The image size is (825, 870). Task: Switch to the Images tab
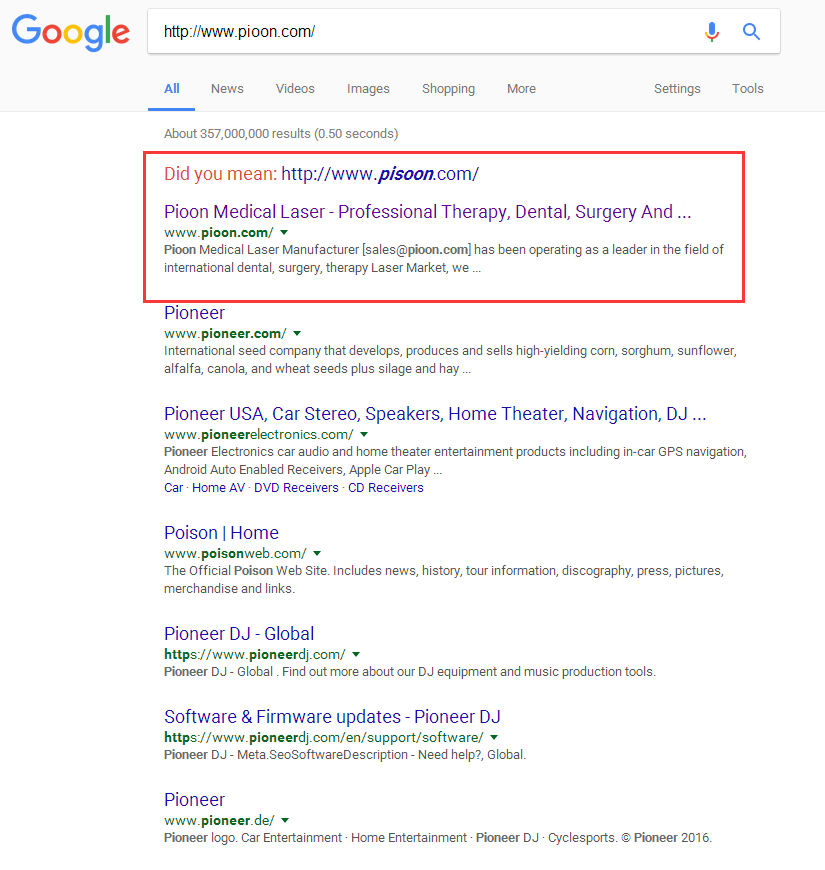click(368, 89)
